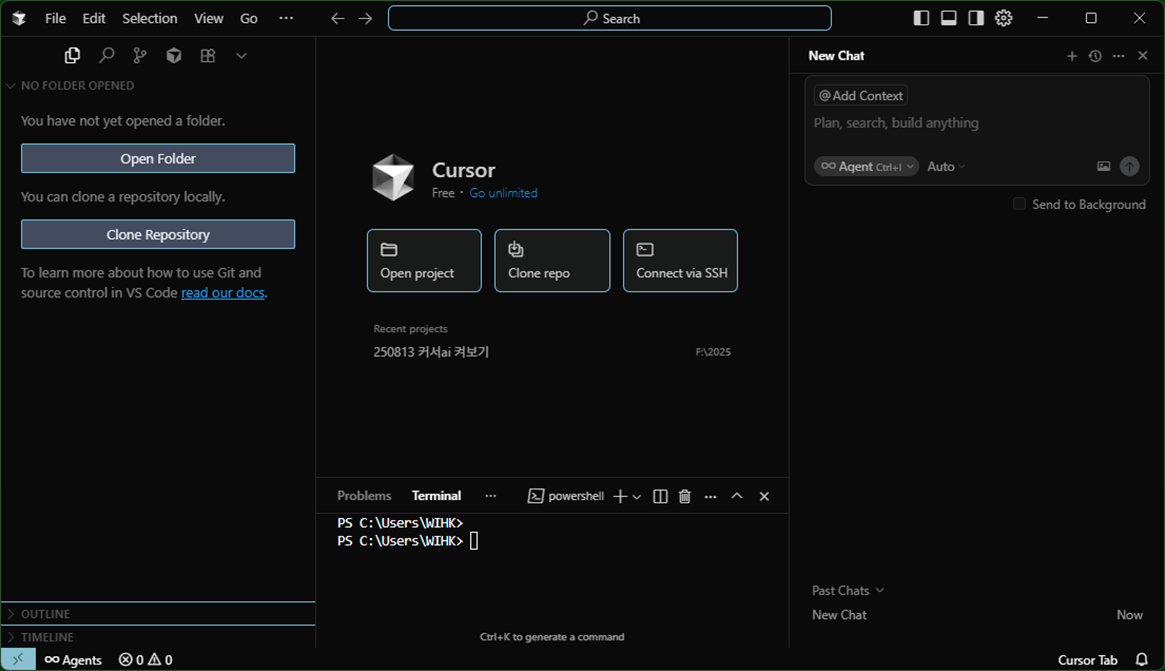Open the Auto model dropdown
This screenshot has height=671, width=1165.
click(946, 166)
